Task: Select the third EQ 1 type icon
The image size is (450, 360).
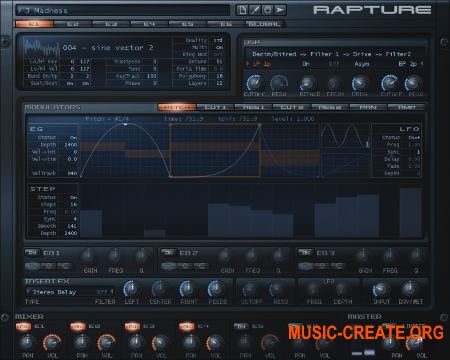Action: (65, 266)
